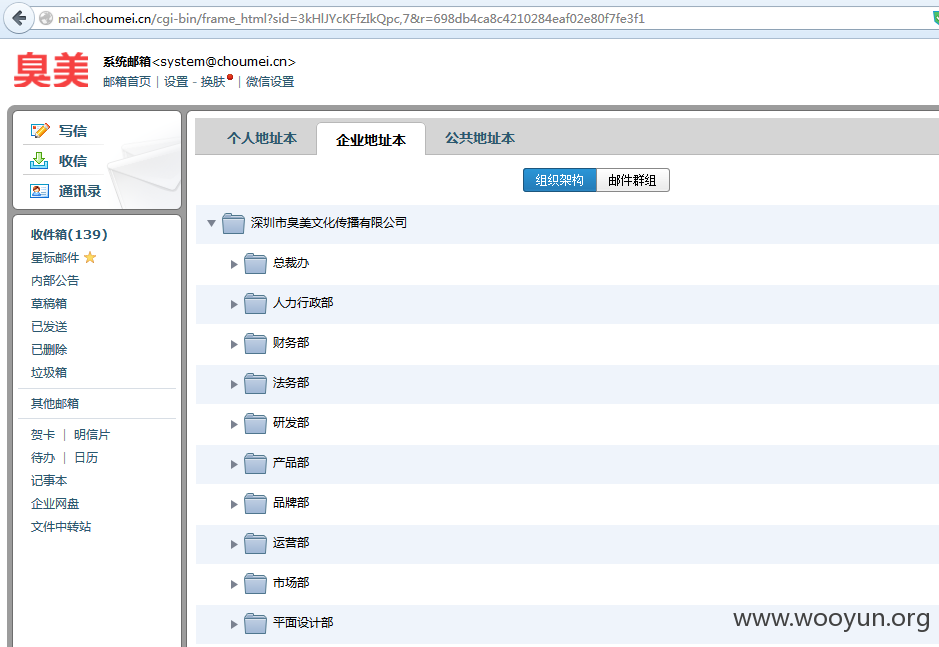Click the 法务部 folder icon

(x=255, y=384)
